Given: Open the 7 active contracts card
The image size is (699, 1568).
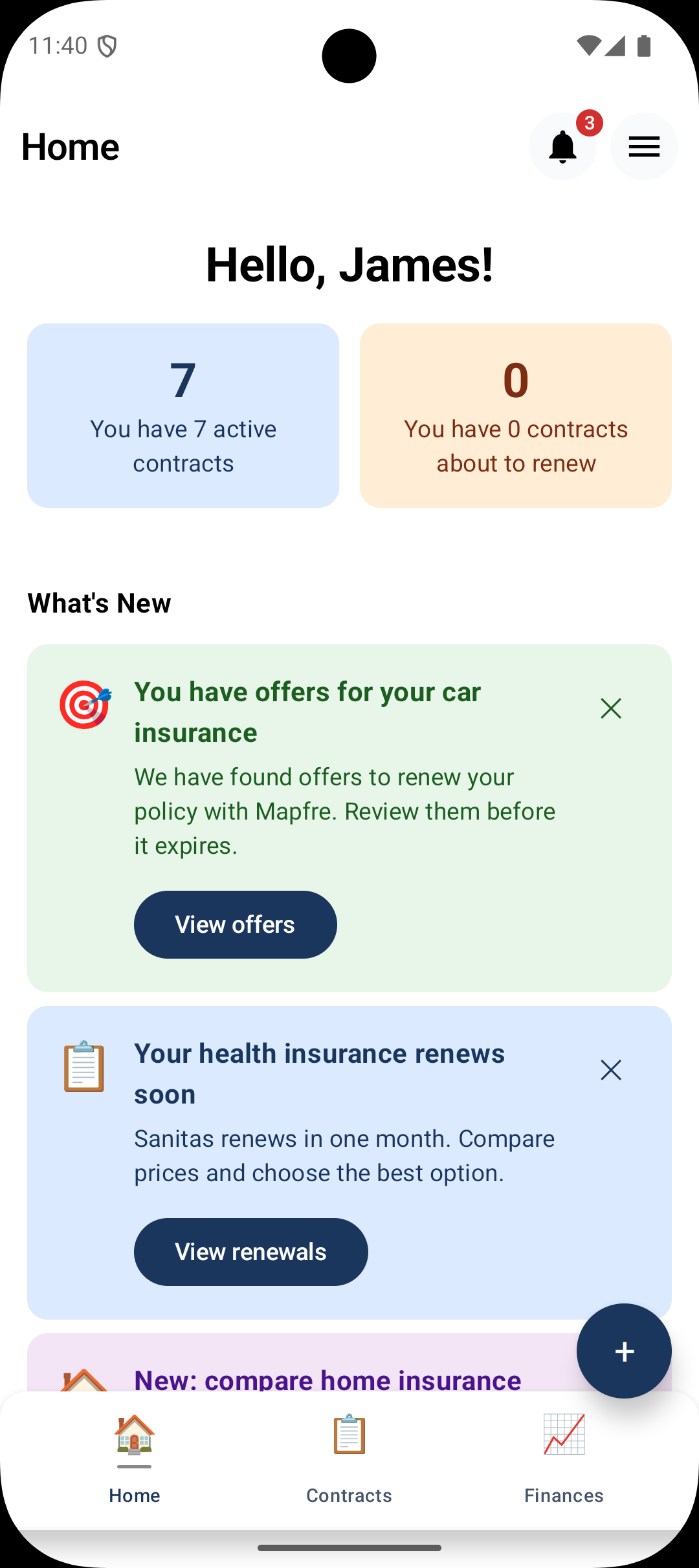Looking at the screenshot, I should [183, 415].
